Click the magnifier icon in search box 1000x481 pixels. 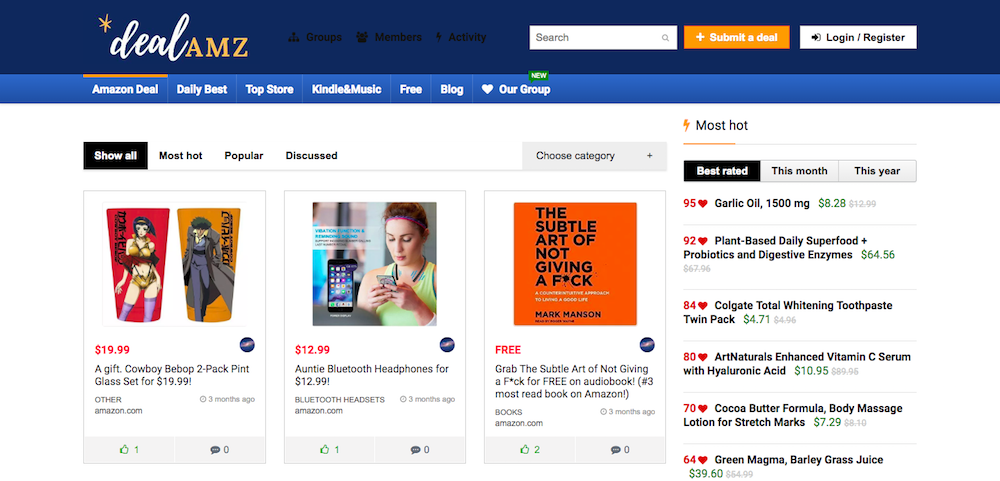665,38
